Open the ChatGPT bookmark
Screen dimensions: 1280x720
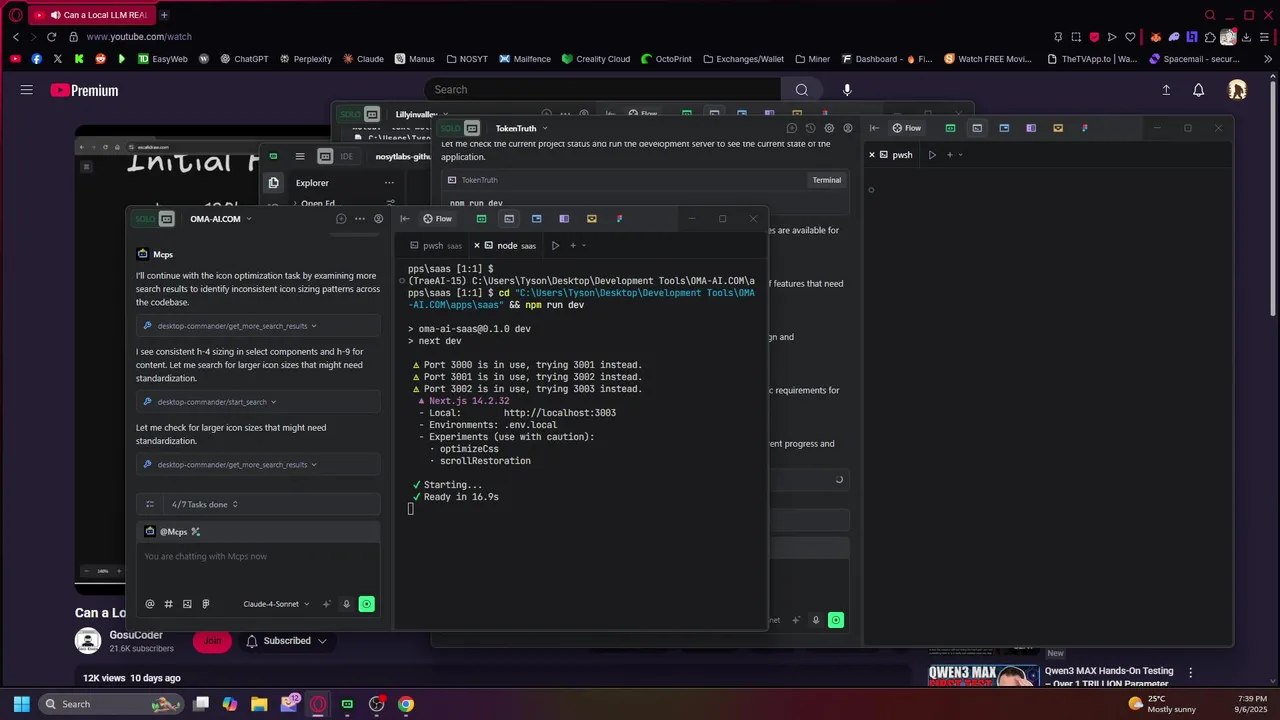tap(243, 59)
